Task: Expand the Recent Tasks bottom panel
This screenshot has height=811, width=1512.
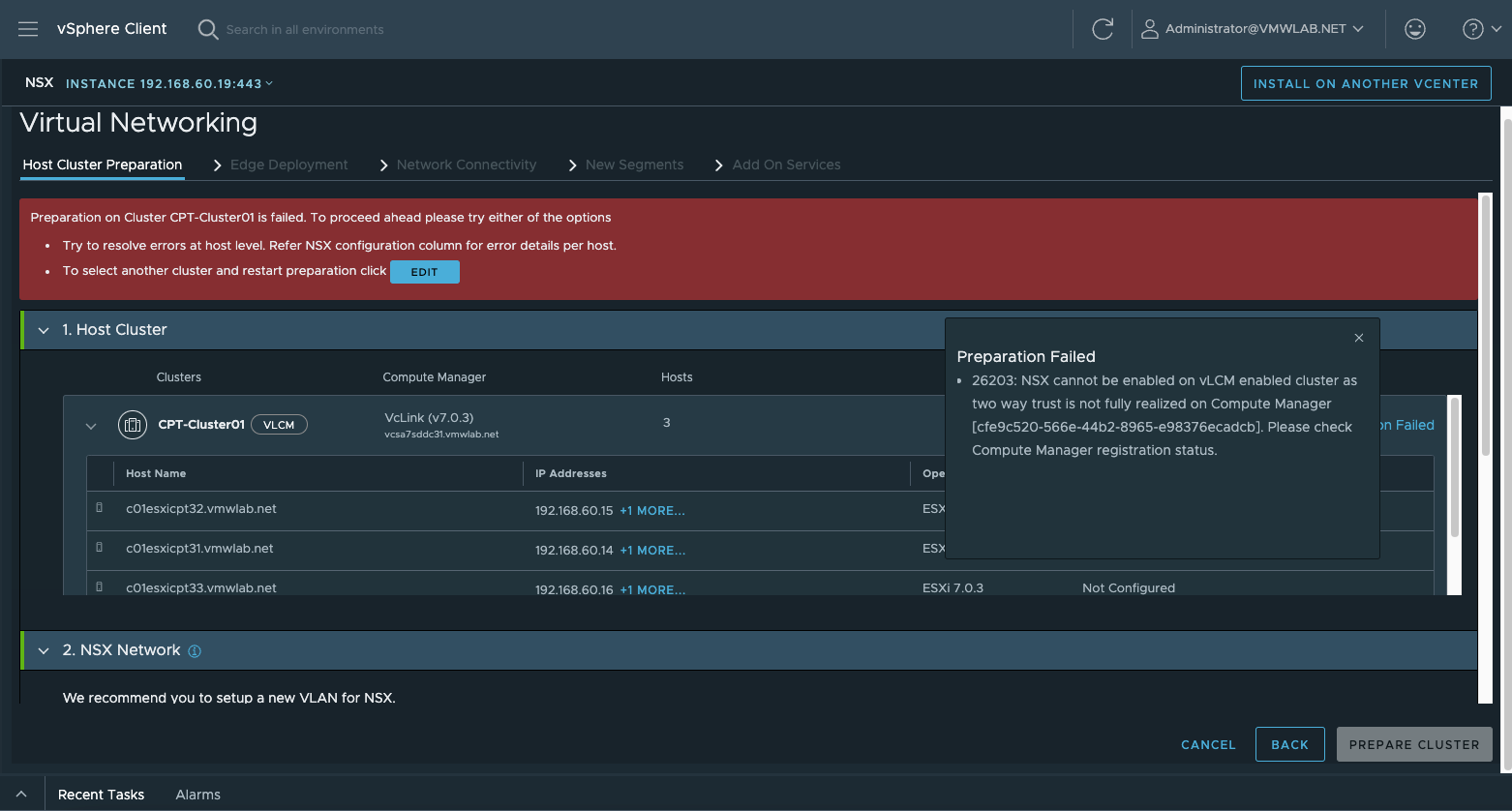Action: click(21, 794)
